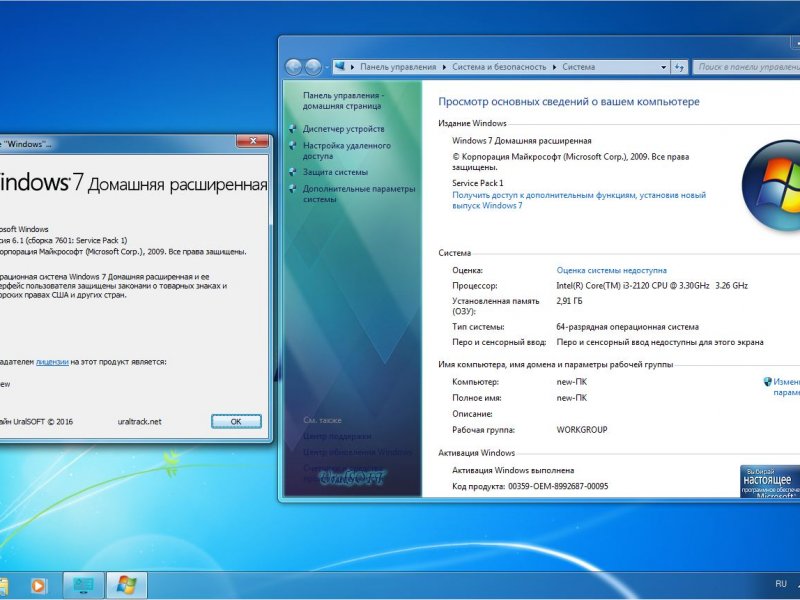Open Диспетчер устройств

[343, 129]
